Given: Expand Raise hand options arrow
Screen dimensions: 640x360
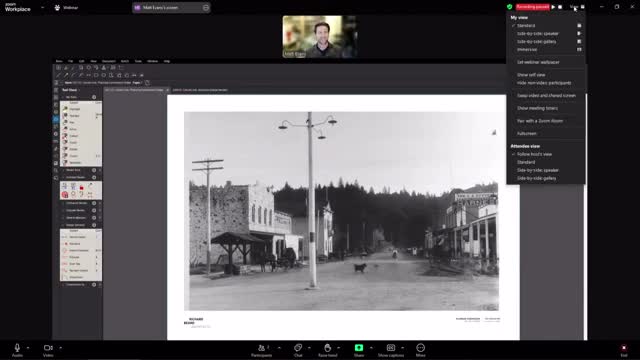Looking at the screenshot, I should pyautogui.click(x=338, y=348).
